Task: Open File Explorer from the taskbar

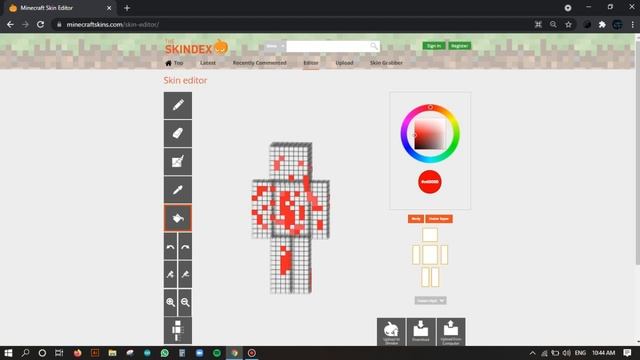Action: tap(112, 353)
